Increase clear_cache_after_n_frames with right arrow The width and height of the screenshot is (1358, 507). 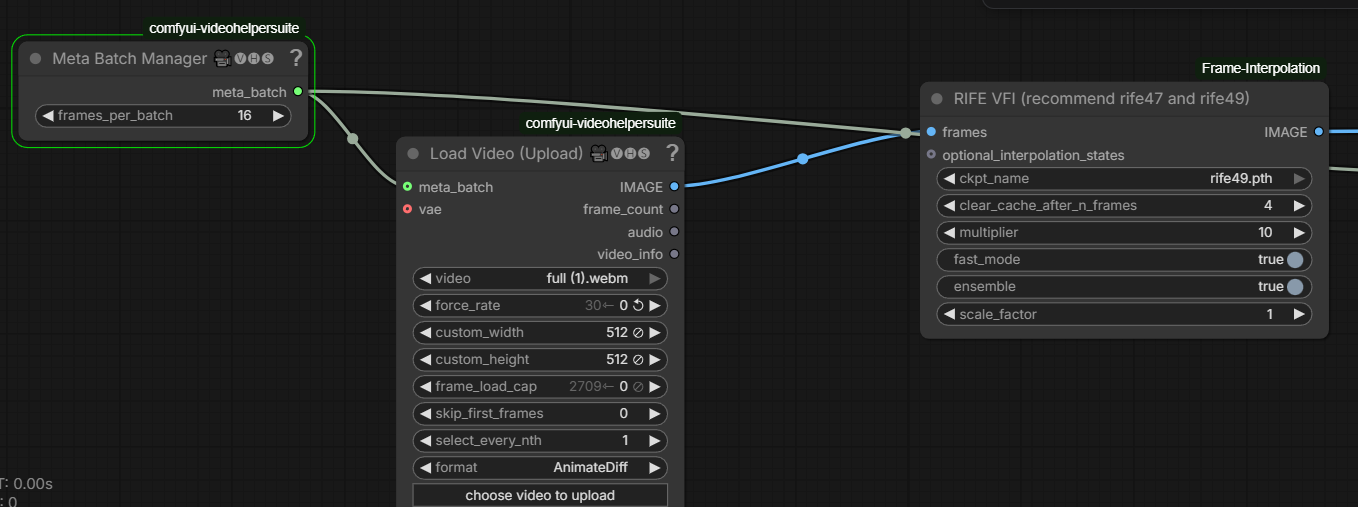1299,206
